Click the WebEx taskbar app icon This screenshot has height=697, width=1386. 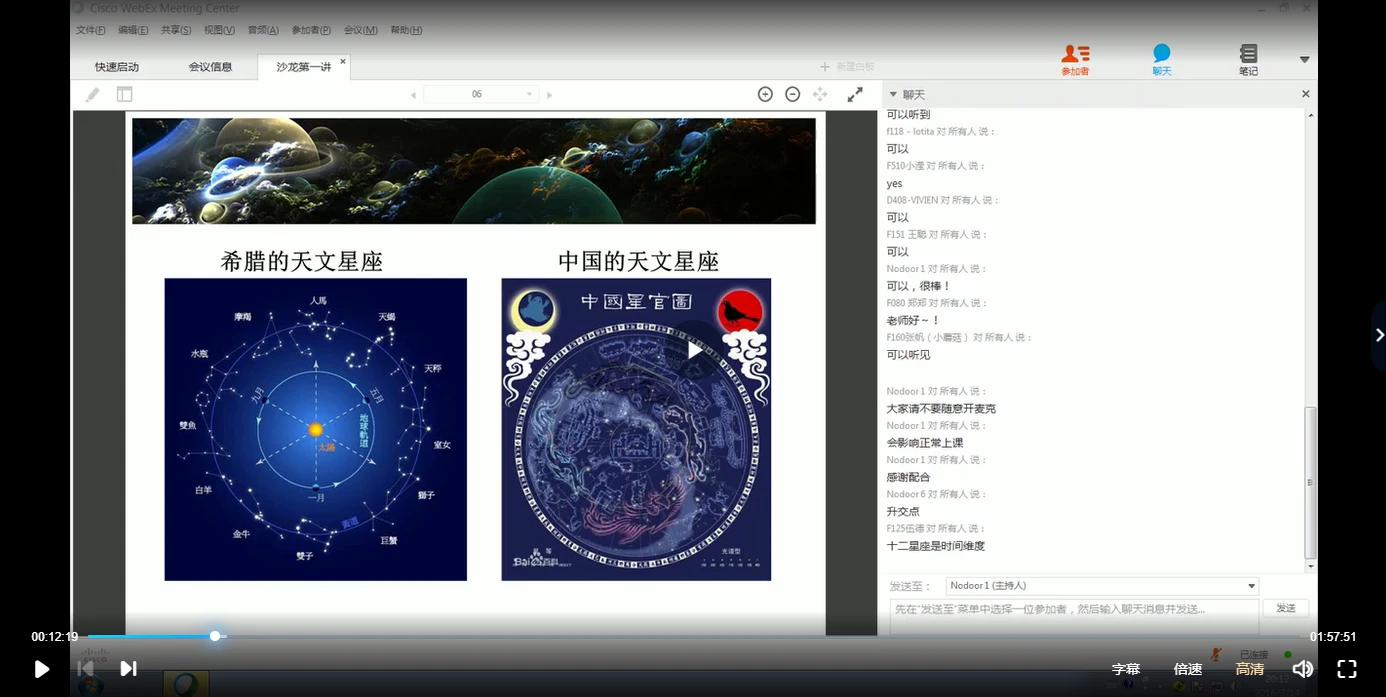(186, 684)
